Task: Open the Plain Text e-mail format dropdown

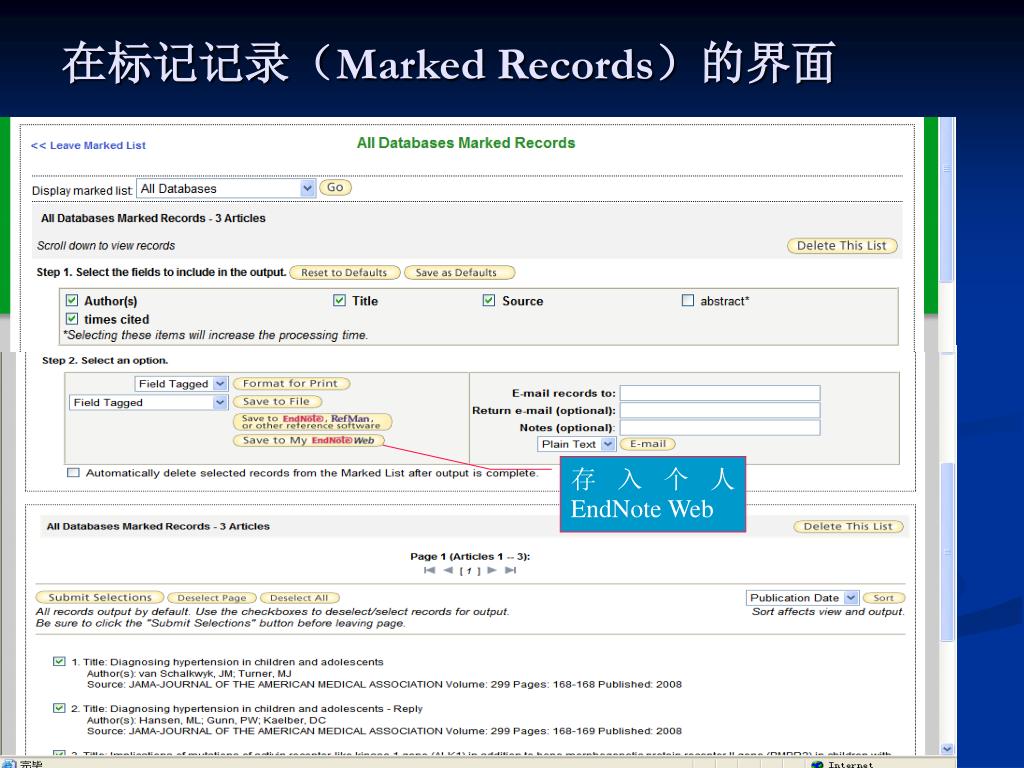Action: click(576, 444)
